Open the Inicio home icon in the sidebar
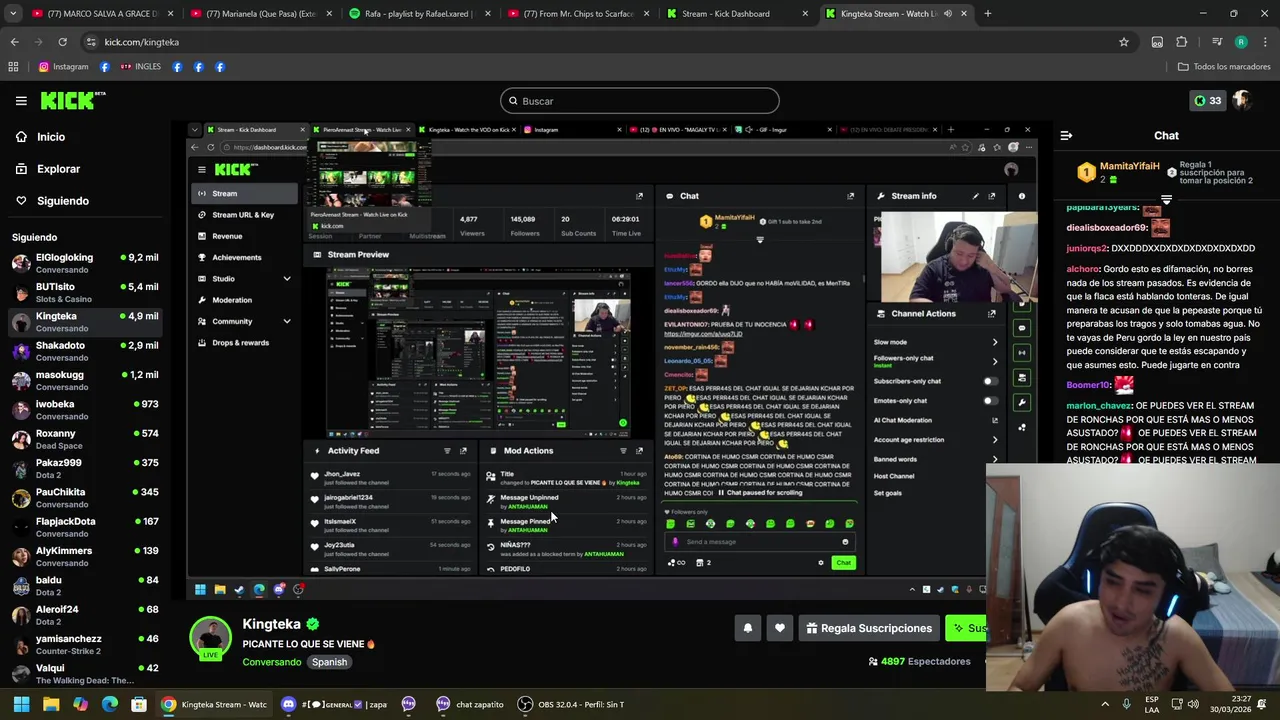This screenshot has height=720, width=1280. pos(21,137)
